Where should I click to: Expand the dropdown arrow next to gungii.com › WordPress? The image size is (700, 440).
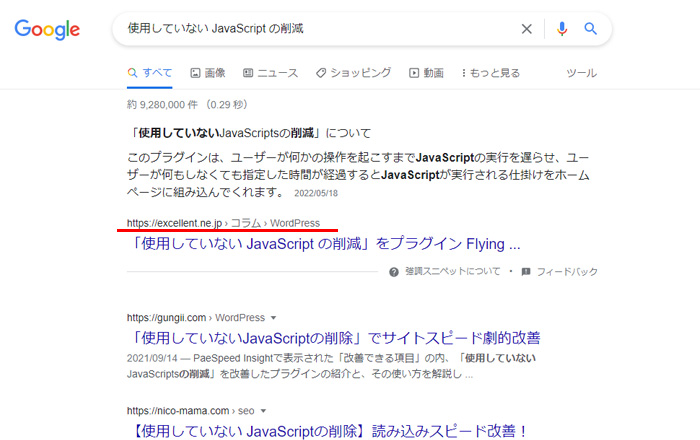(x=274, y=318)
